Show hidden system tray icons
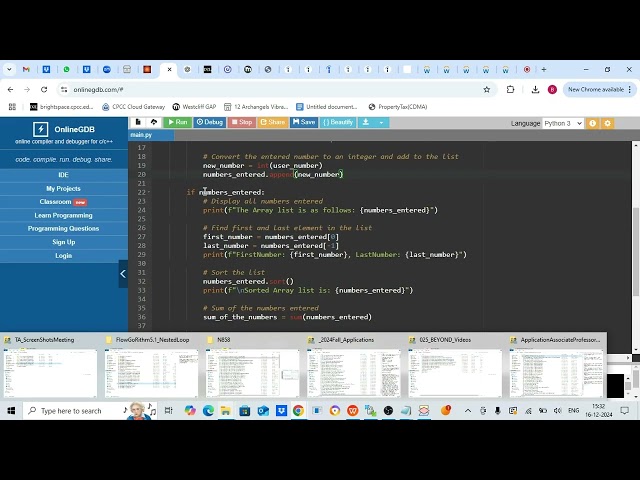The width and height of the screenshot is (640, 480). 468,411
